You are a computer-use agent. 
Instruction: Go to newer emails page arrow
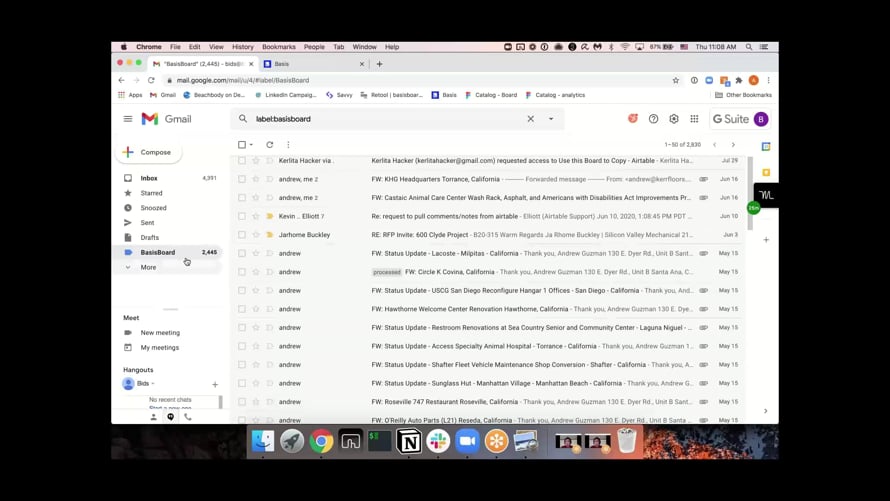tap(715, 145)
